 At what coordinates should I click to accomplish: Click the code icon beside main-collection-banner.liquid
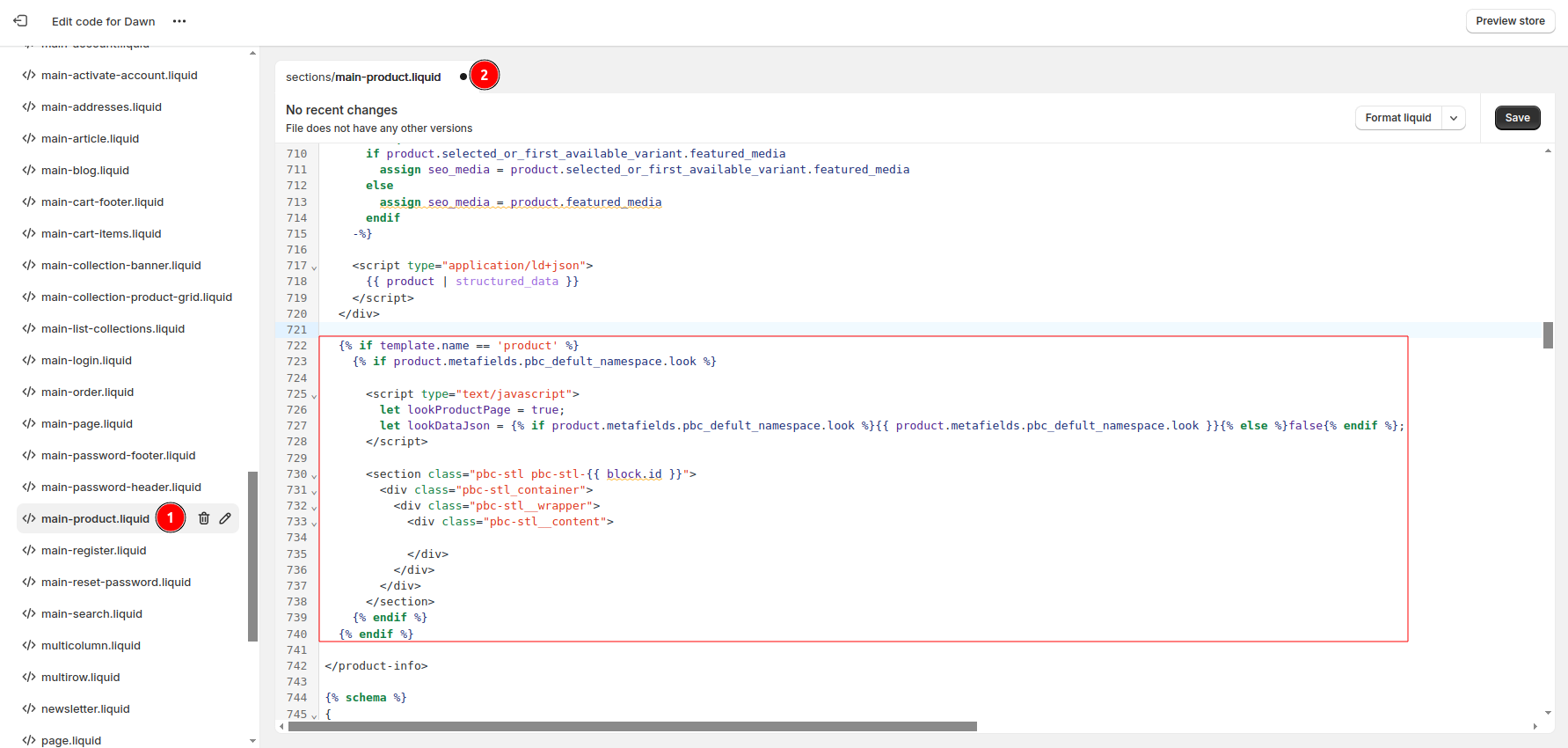coord(29,265)
